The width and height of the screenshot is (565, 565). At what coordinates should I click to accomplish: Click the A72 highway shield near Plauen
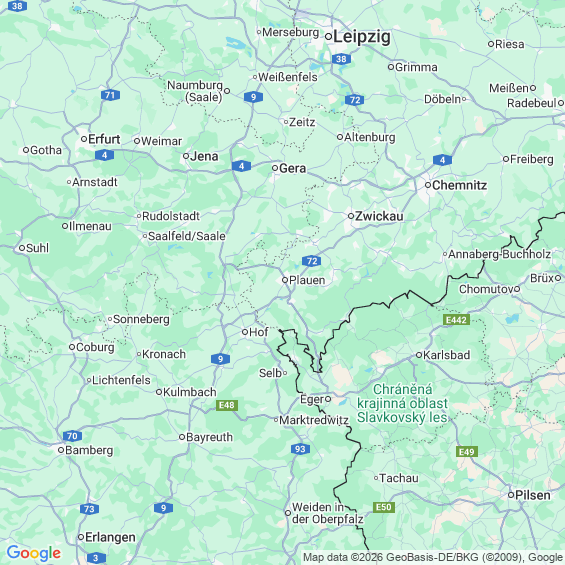point(312,261)
